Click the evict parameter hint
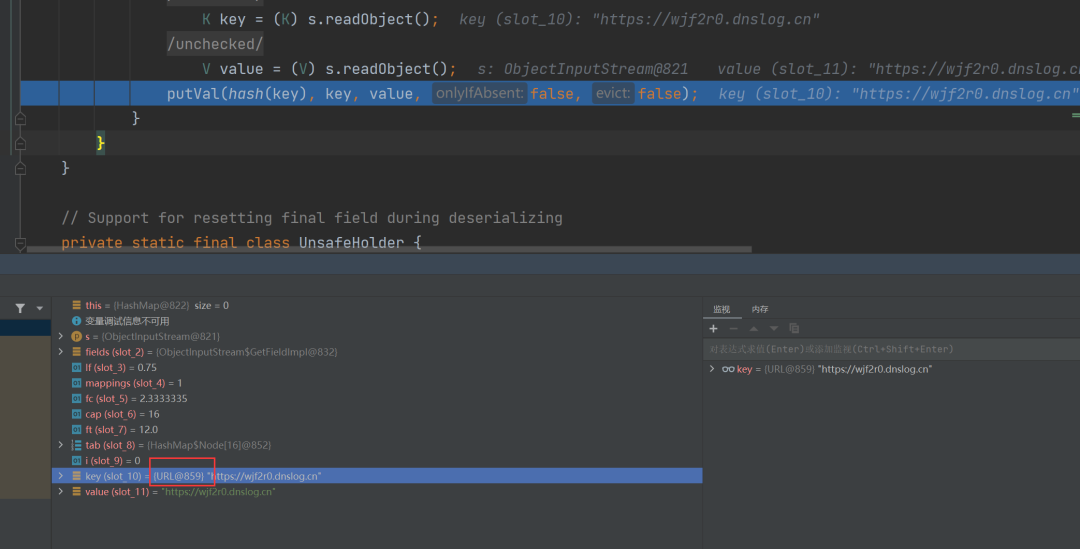 click(x=612, y=93)
